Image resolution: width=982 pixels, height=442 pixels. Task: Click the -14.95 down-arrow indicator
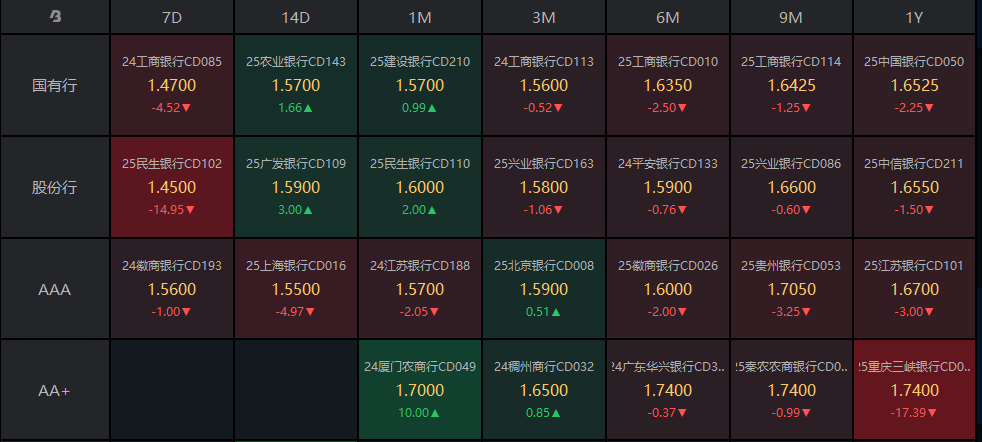(x=172, y=209)
